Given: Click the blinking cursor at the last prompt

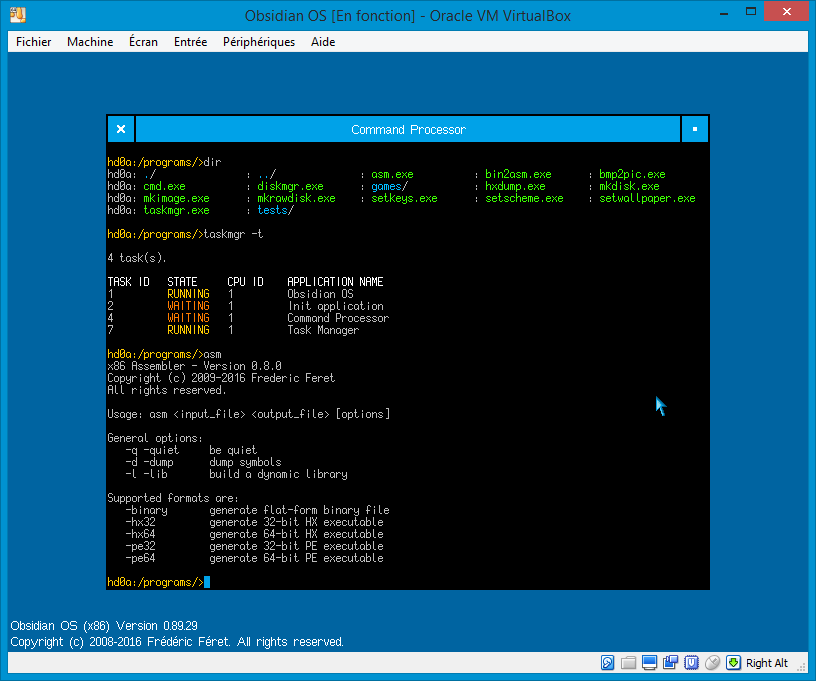Looking at the screenshot, I should 207,582.
